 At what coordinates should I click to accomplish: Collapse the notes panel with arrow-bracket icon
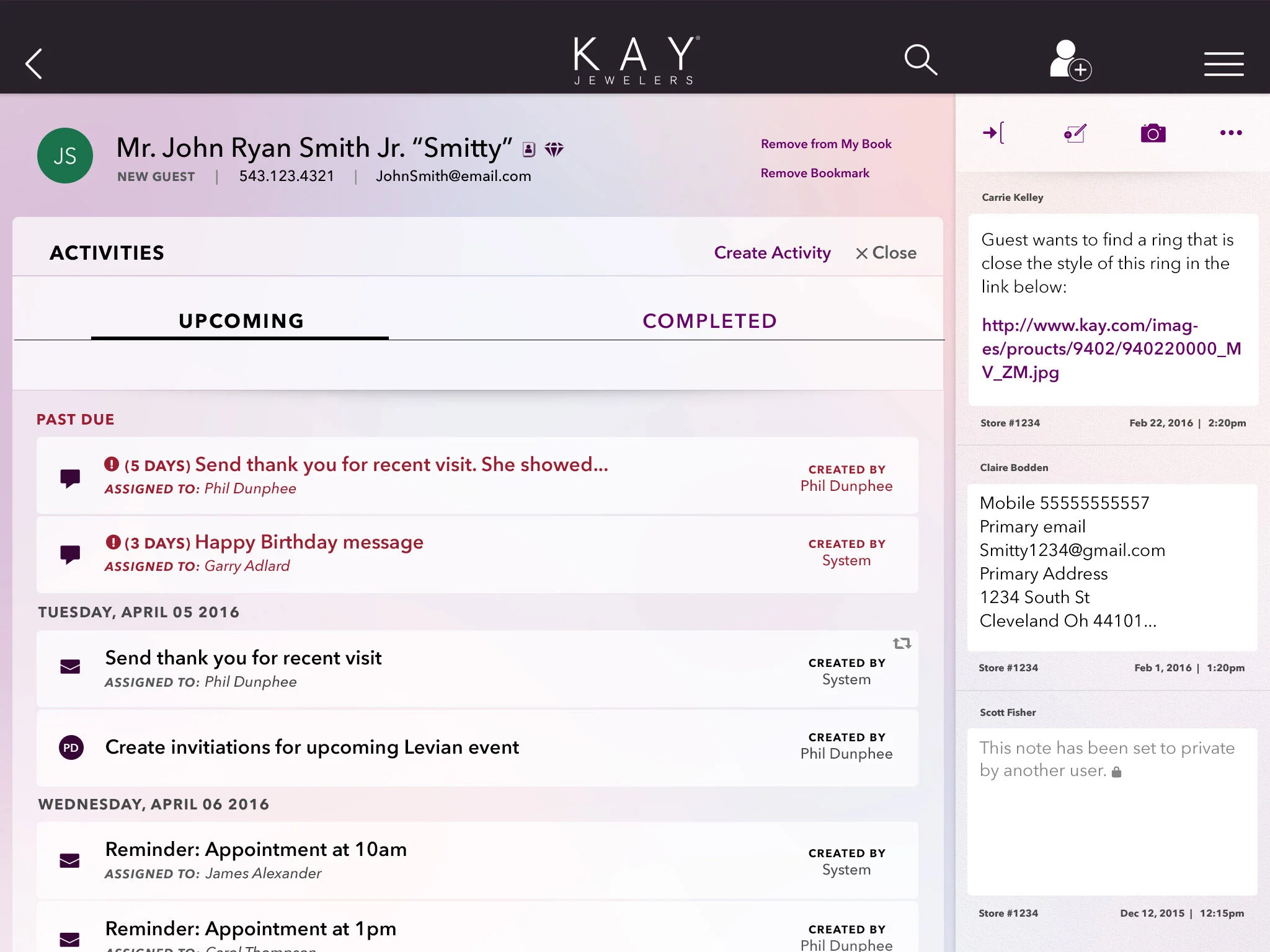[x=993, y=133]
